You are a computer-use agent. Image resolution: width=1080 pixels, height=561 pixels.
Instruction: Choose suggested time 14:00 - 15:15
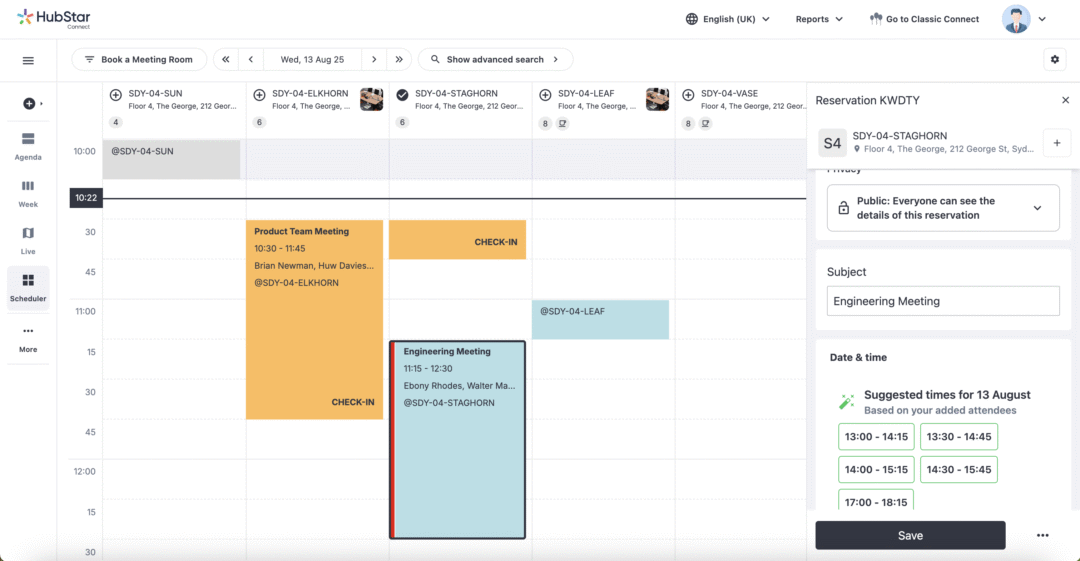point(876,469)
